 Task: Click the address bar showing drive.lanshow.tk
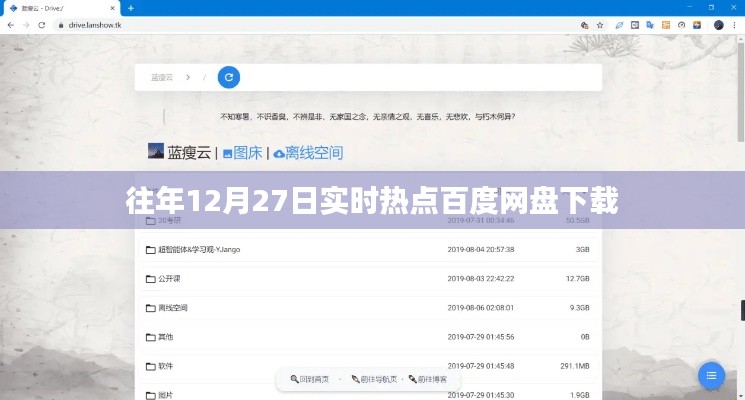point(314,25)
